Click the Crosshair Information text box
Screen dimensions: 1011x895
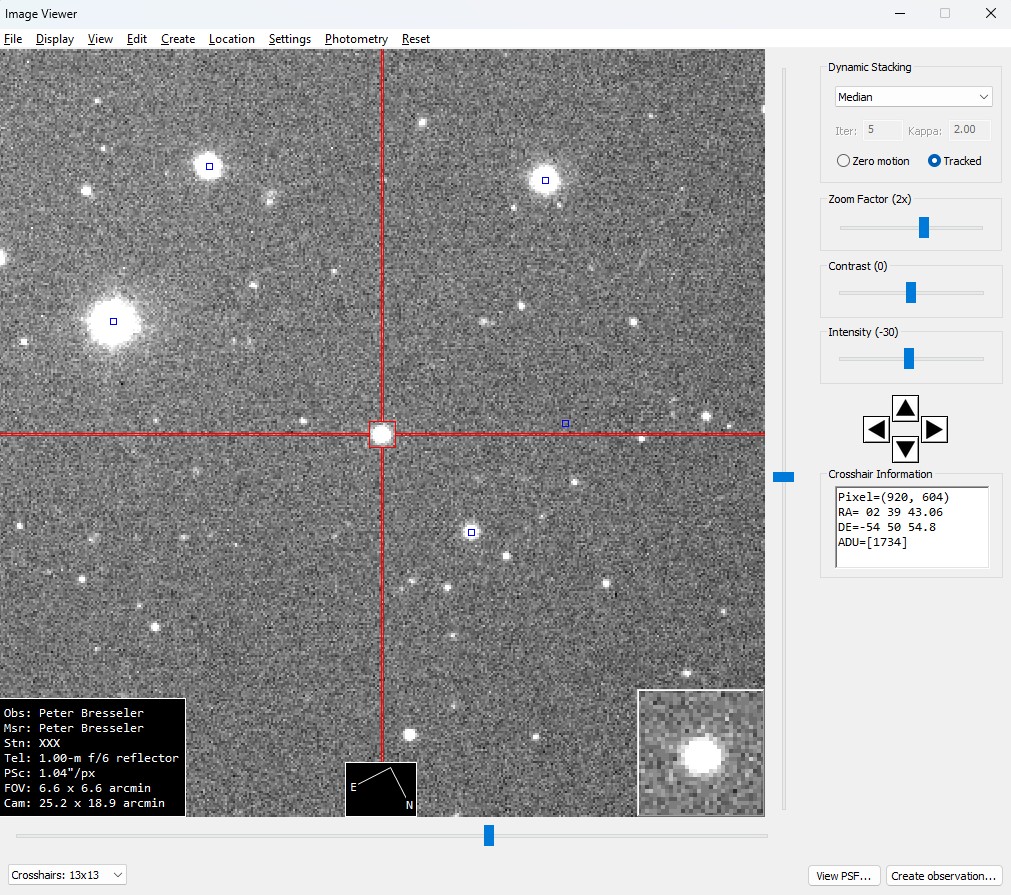tap(911, 527)
